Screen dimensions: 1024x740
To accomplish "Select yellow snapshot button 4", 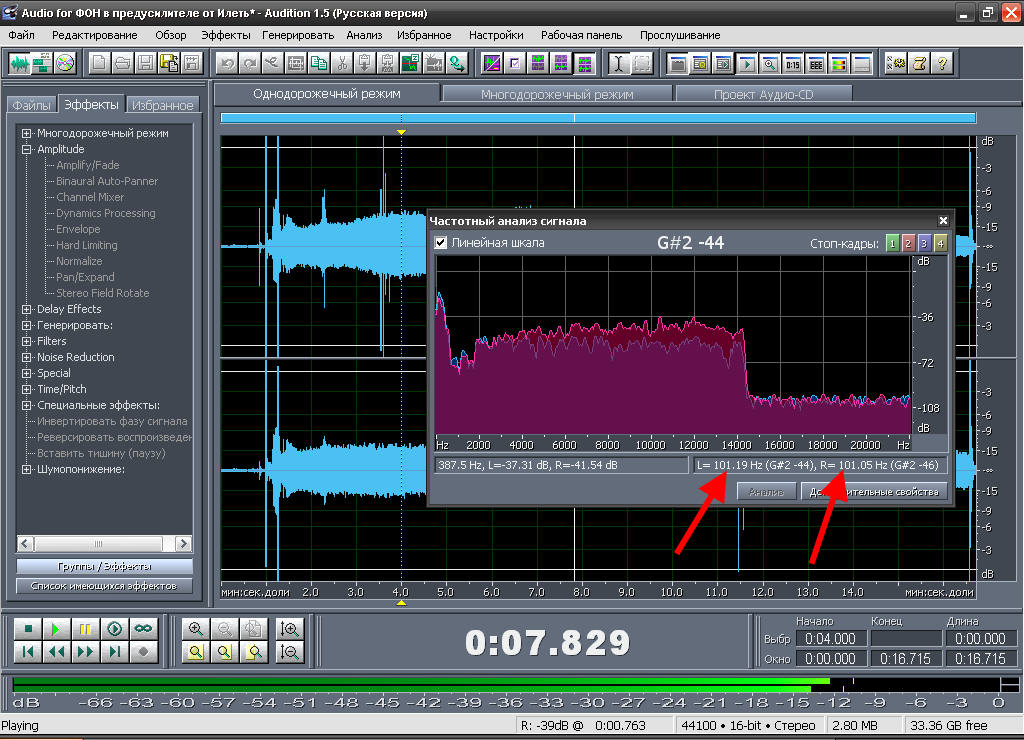I will click(x=939, y=244).
